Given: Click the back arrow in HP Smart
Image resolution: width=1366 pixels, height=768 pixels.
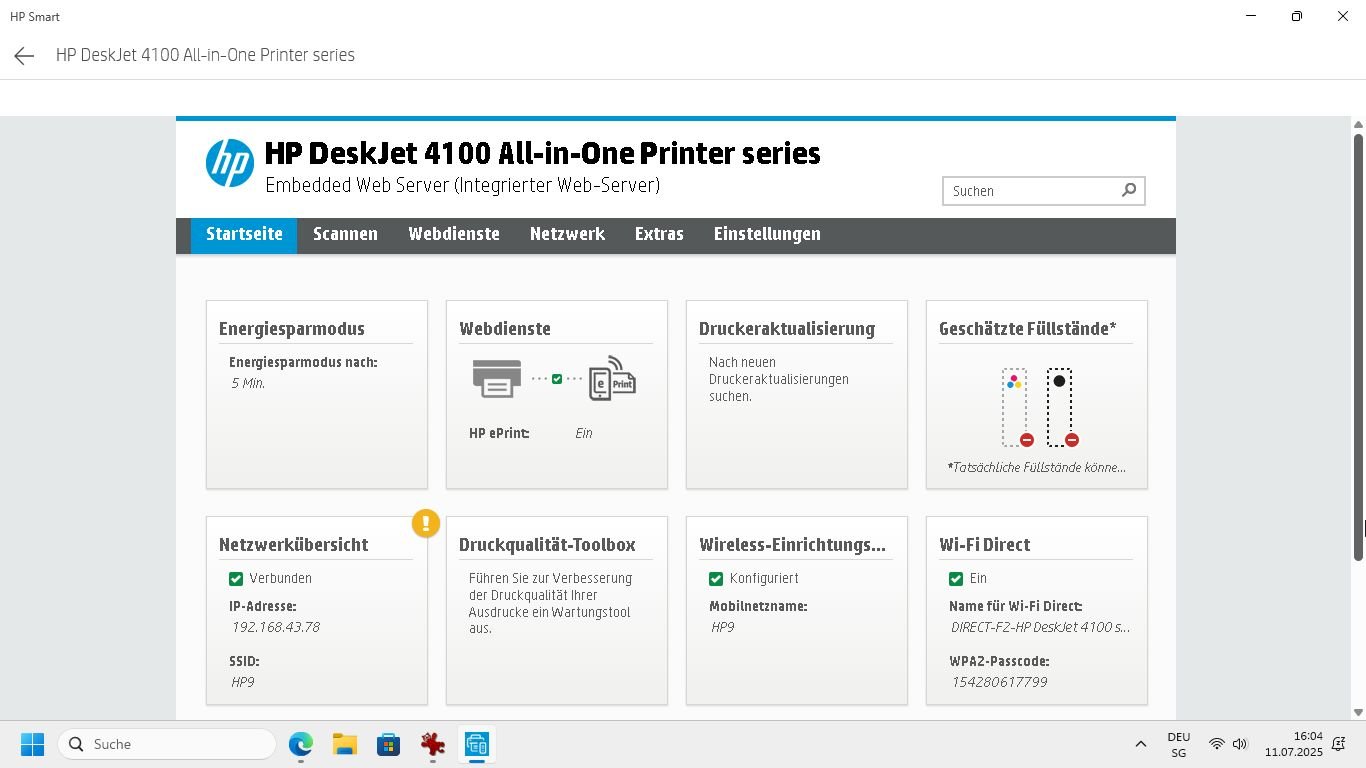Looking at the screenshot, I should tap(24, 56).
